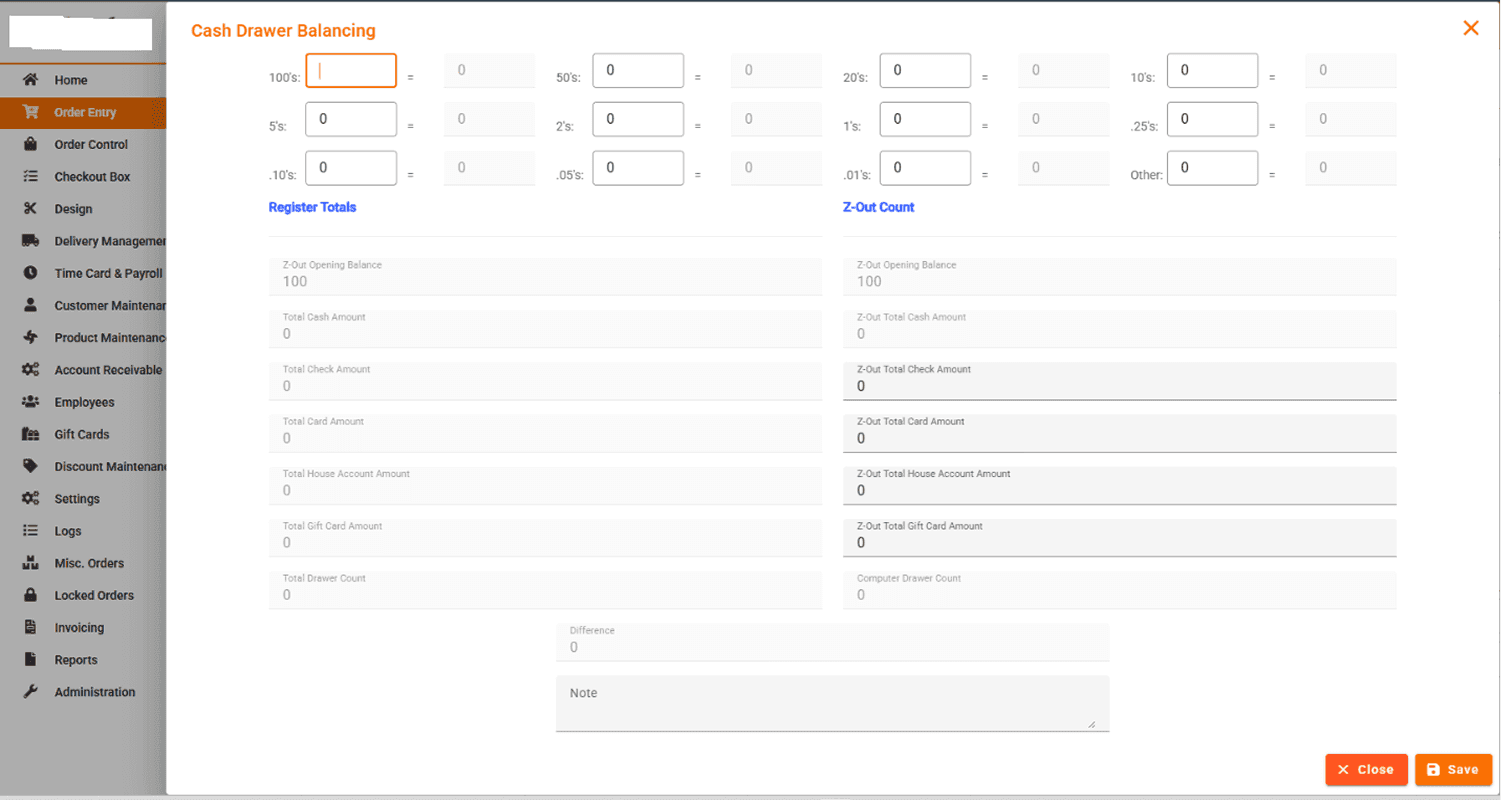Click the Time Card & Payroll clock icon
The width and height of the screenshot is (1501, 800).
31,273
